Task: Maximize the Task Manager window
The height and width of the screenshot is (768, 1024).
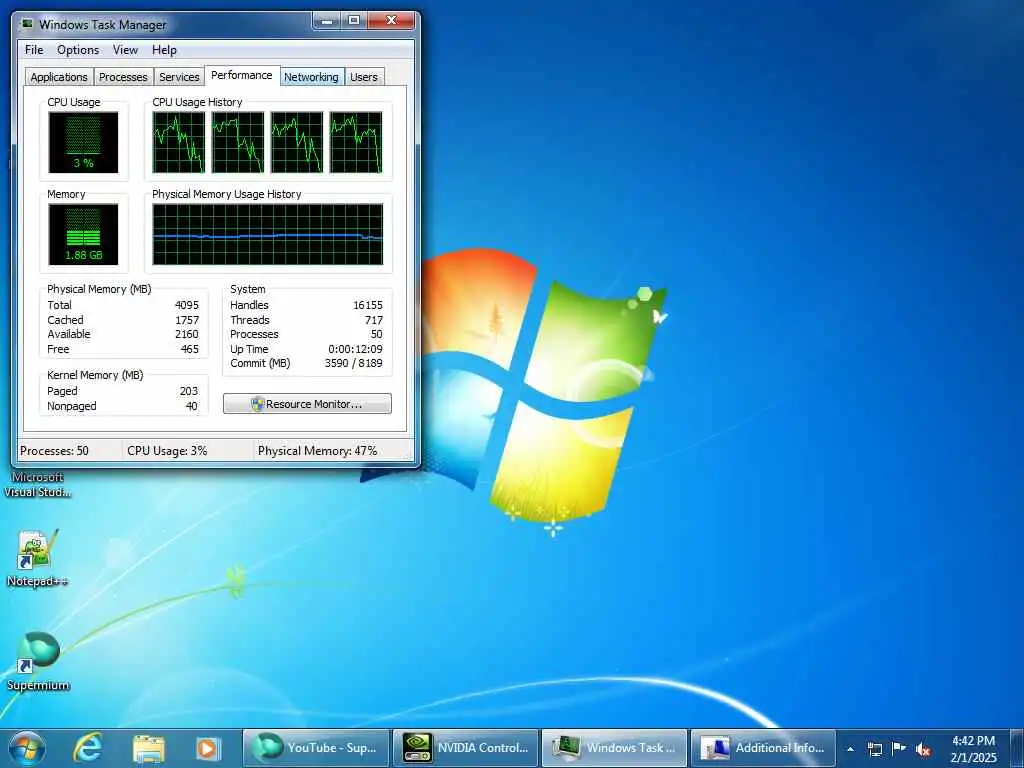Action: click(353, 20)
